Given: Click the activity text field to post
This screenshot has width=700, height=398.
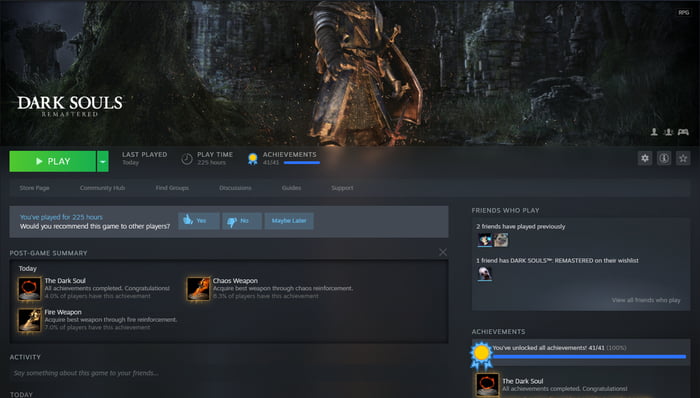Looking at the screenshot, I should click(x=229, y=373).
